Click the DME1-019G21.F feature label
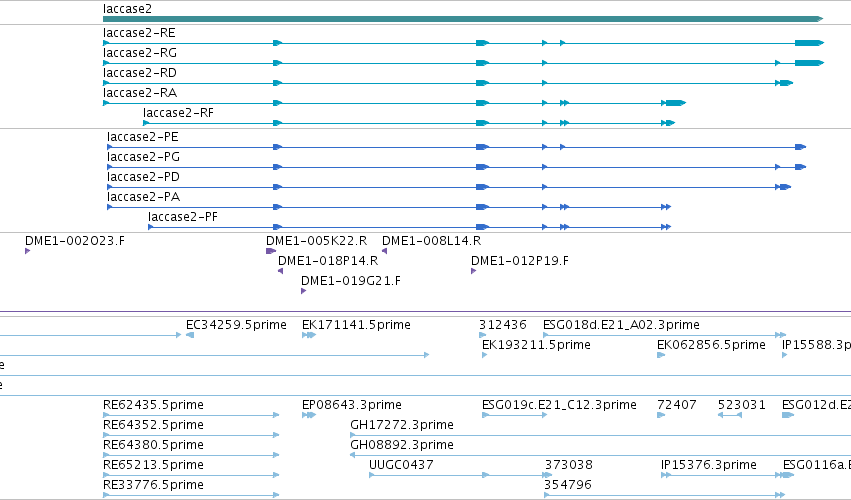This screenshot has width=851, height=500. click(351, 281)
